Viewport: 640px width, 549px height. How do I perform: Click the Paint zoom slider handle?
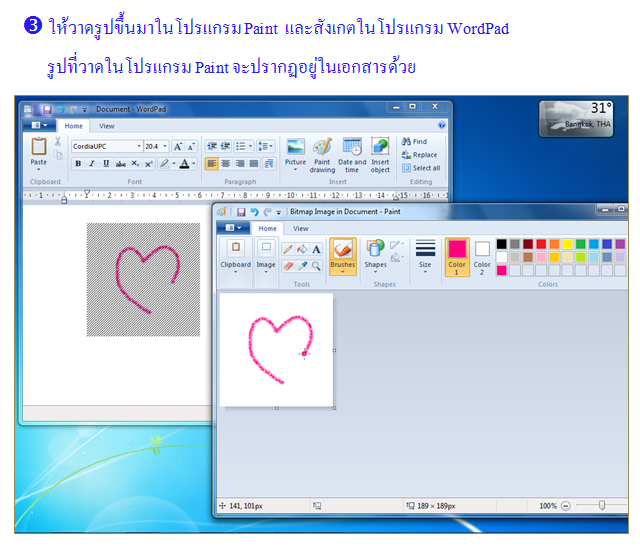[602, 505]
